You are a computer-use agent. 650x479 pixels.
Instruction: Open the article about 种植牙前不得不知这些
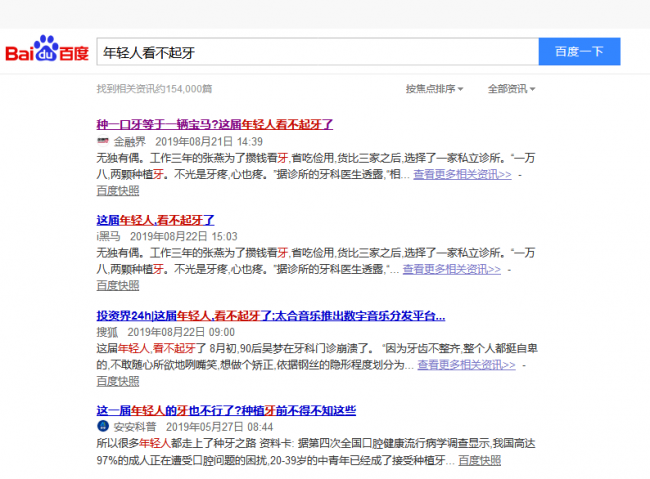click(x=226, y=410)
